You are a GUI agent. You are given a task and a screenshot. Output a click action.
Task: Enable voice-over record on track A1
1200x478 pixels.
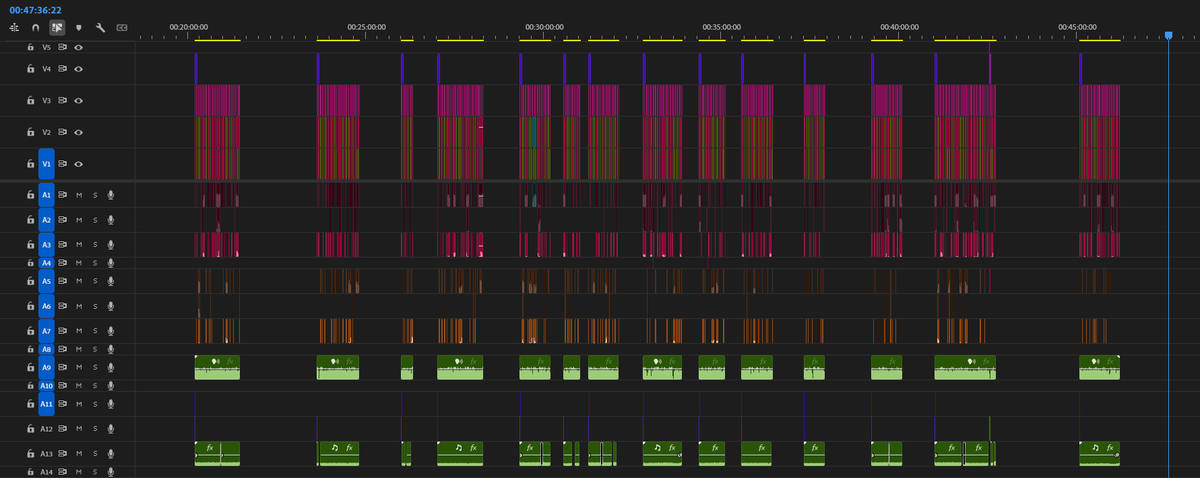pos(110,195)
